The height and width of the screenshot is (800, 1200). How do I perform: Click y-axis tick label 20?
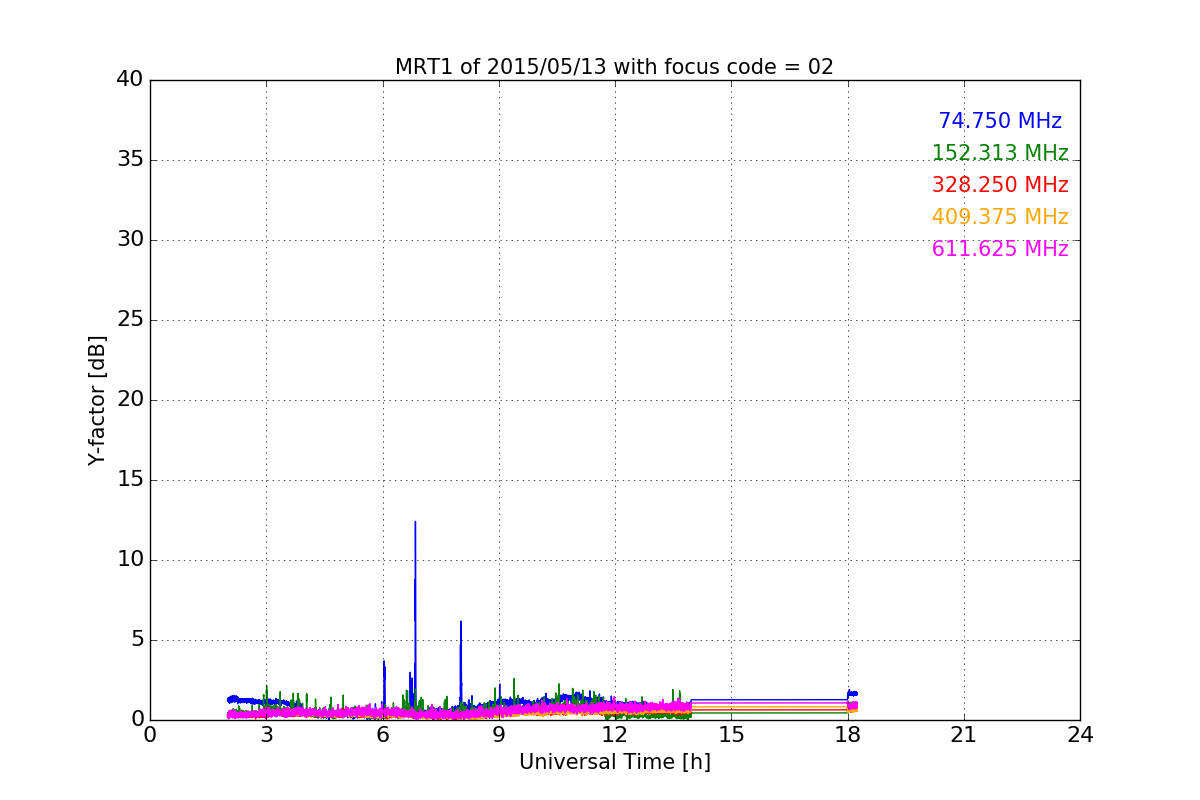click(x=130, y=400)
